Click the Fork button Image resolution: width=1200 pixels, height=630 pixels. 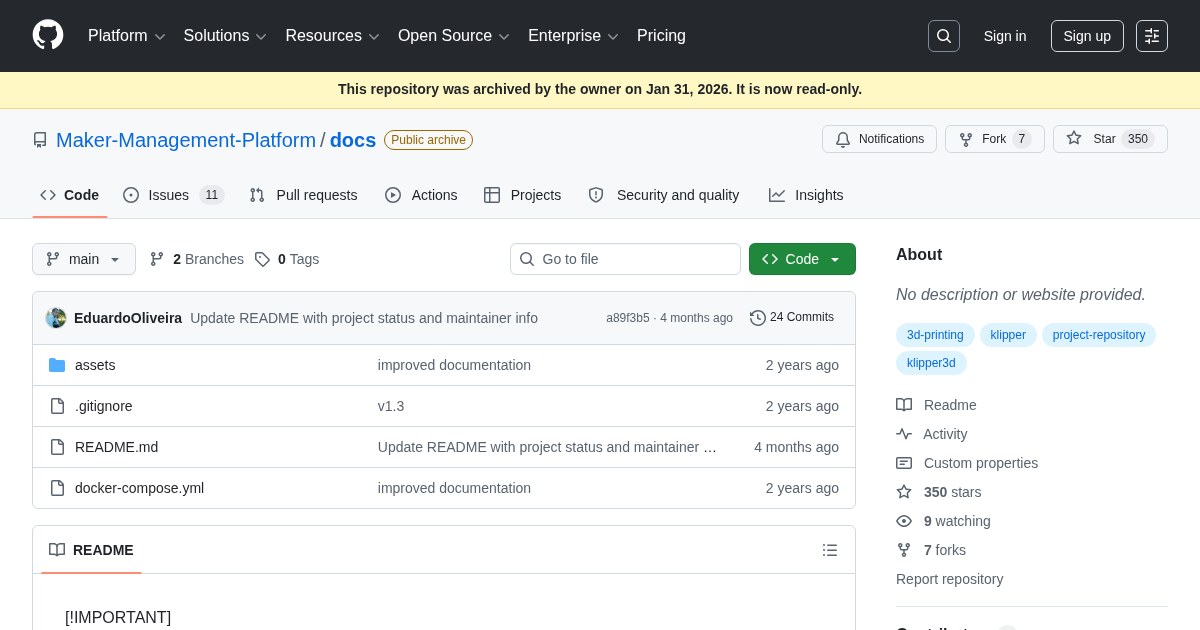click(x=995, y=139)
